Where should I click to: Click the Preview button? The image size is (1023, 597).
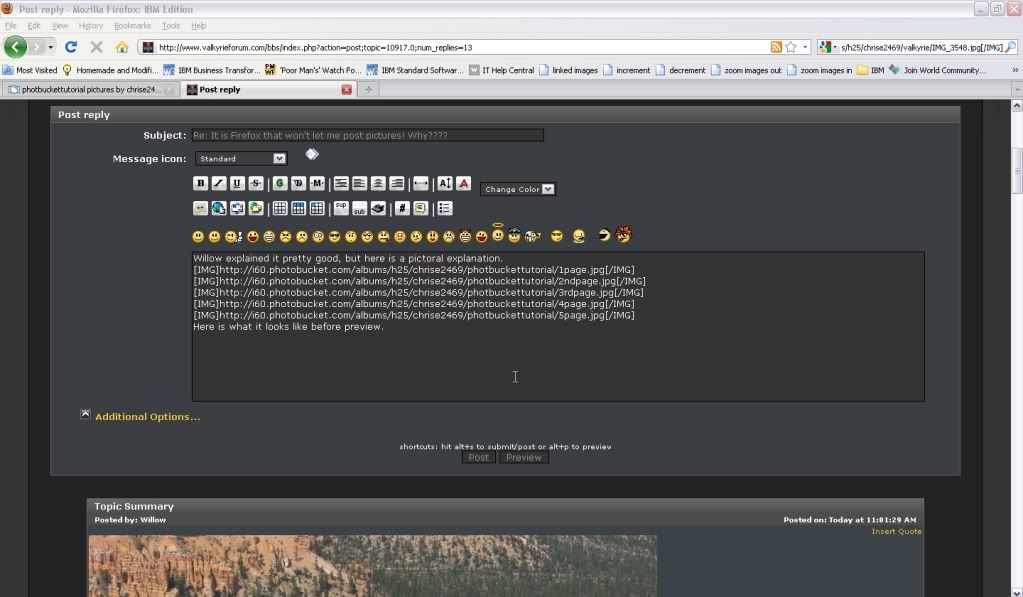click(x=524, y=458)
